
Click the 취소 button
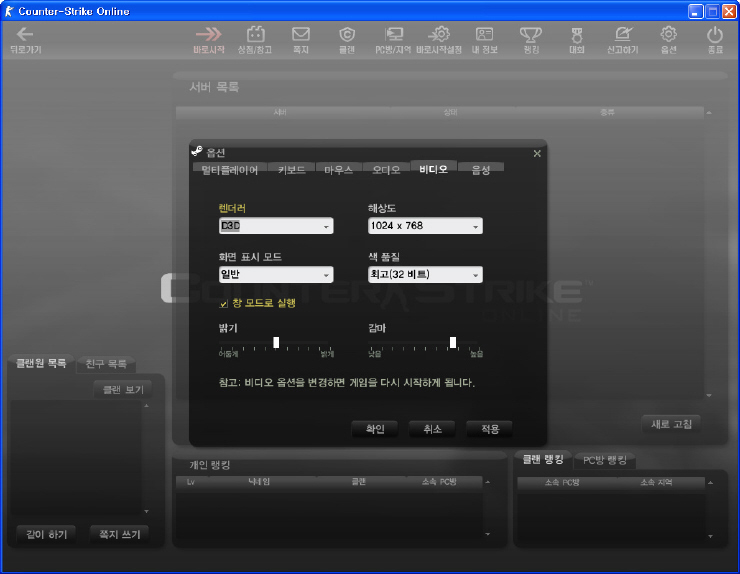pos(432,429)
